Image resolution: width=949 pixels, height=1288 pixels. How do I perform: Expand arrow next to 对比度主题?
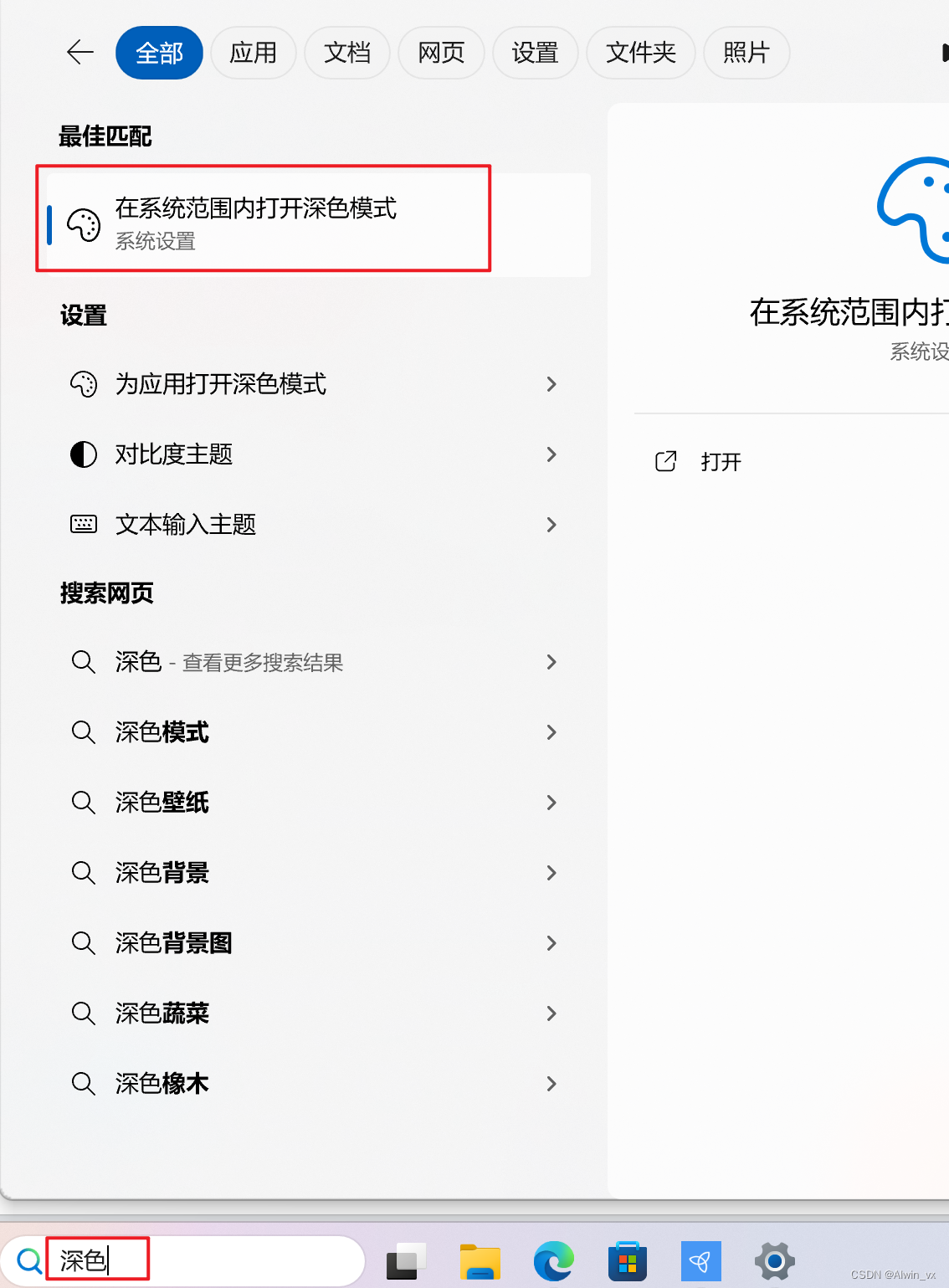[551, 454]
